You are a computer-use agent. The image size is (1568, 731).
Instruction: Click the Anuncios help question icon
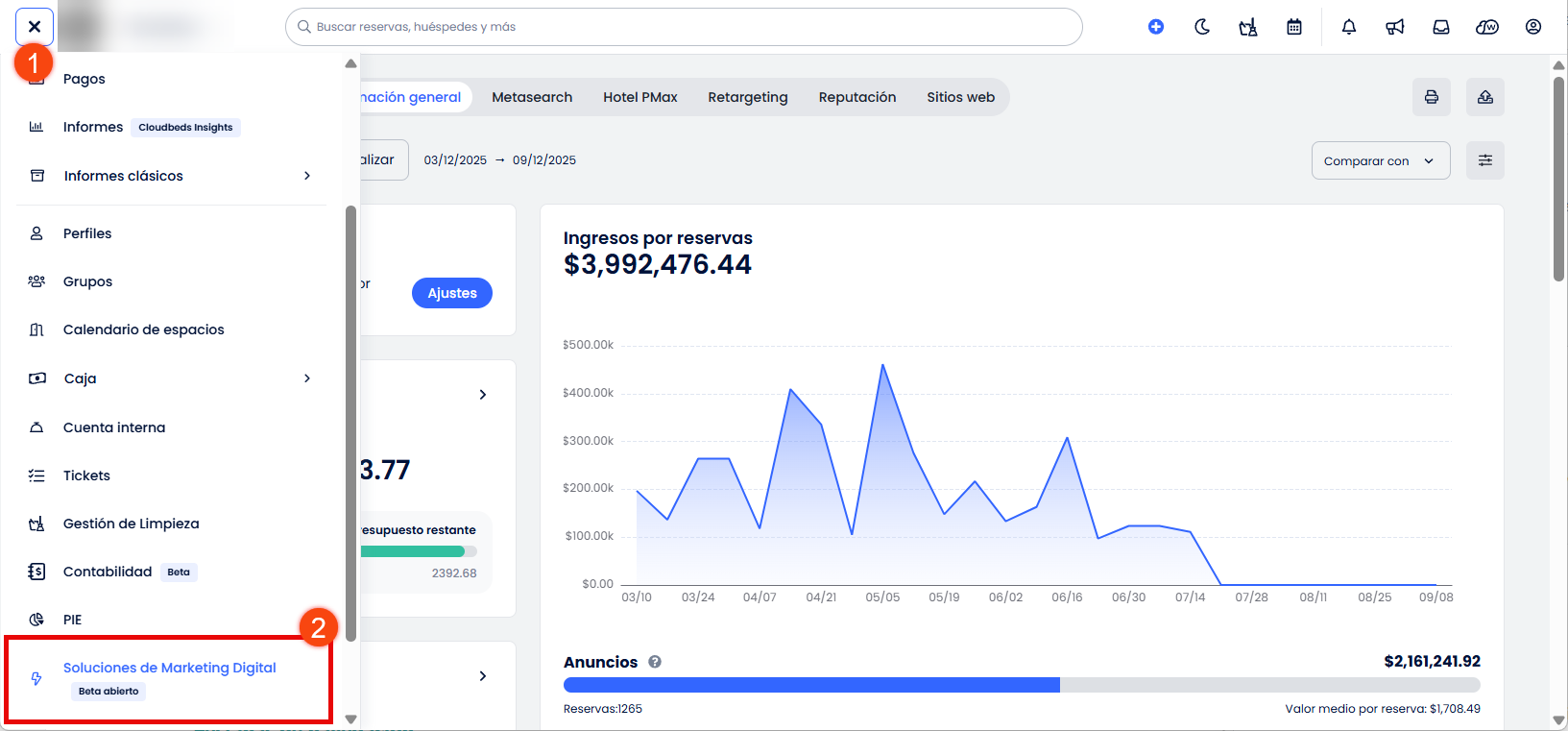tap(655, 662)
